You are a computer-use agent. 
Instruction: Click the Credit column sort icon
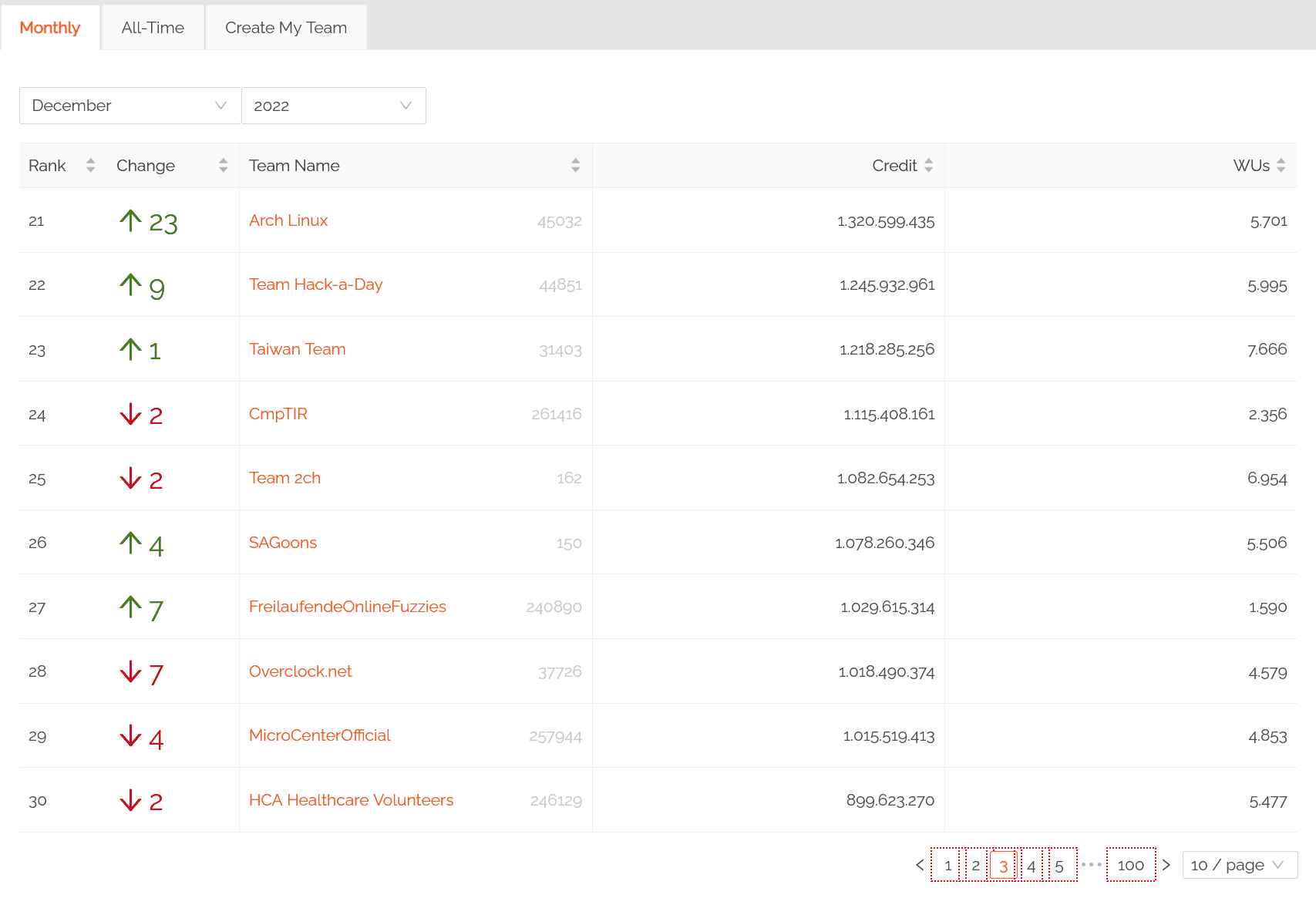click(x=928, y=166)
